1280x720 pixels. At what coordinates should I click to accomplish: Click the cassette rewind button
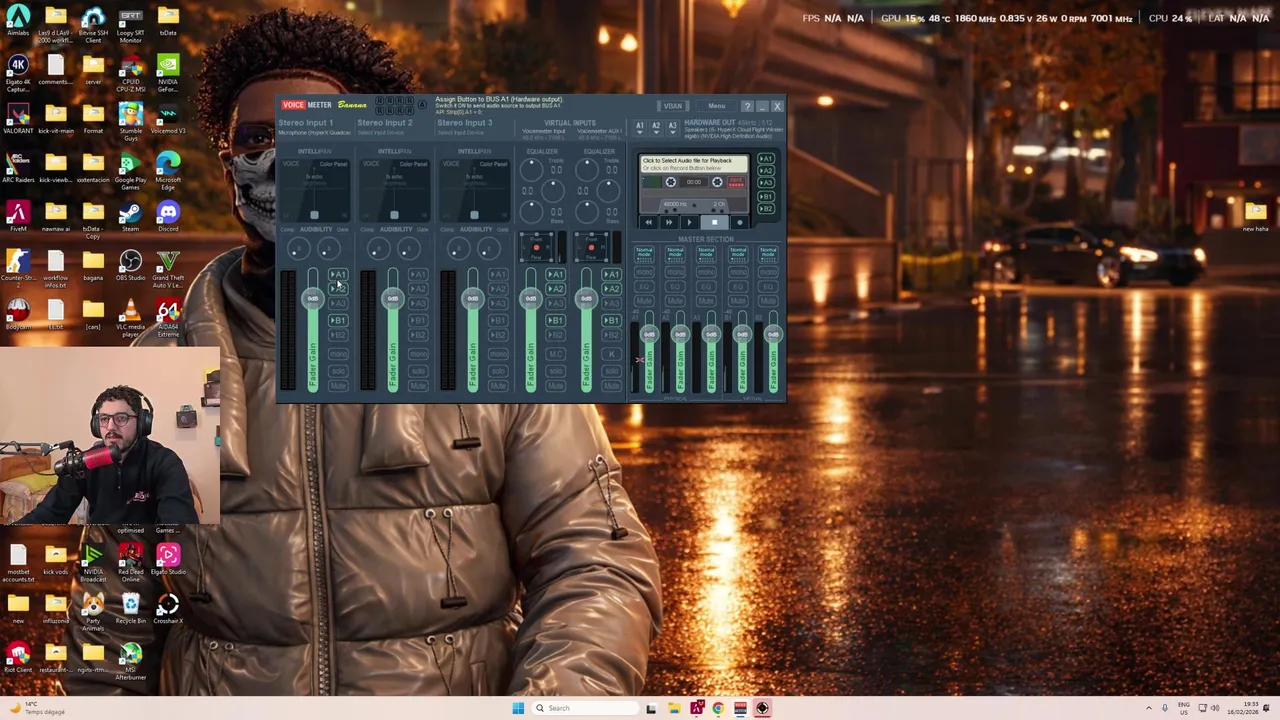(648, 221)
